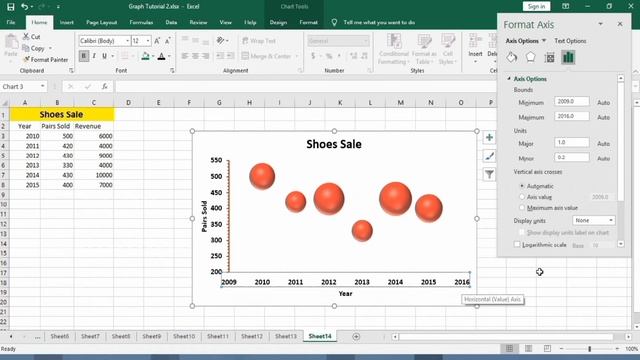640x360 pixels.
Task: Click the Insert Function fx icon
Action: pos(105,87)
